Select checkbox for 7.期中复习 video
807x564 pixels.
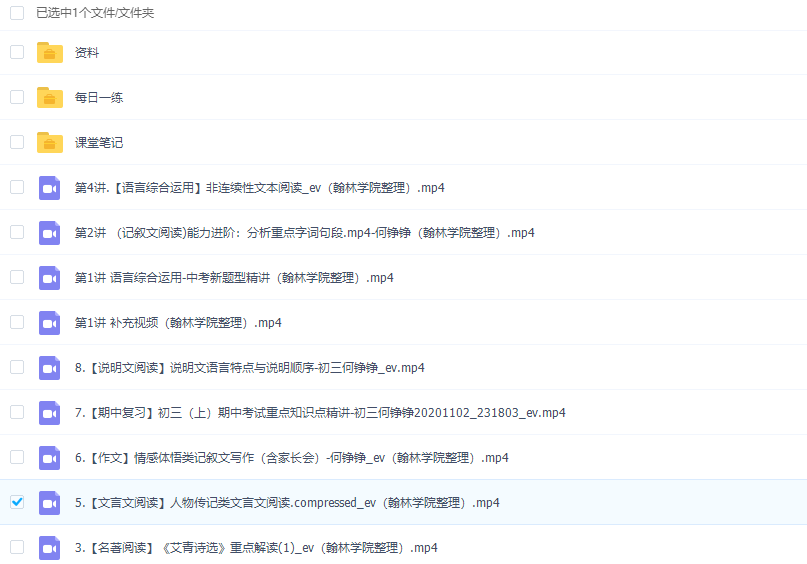point(17,412)
